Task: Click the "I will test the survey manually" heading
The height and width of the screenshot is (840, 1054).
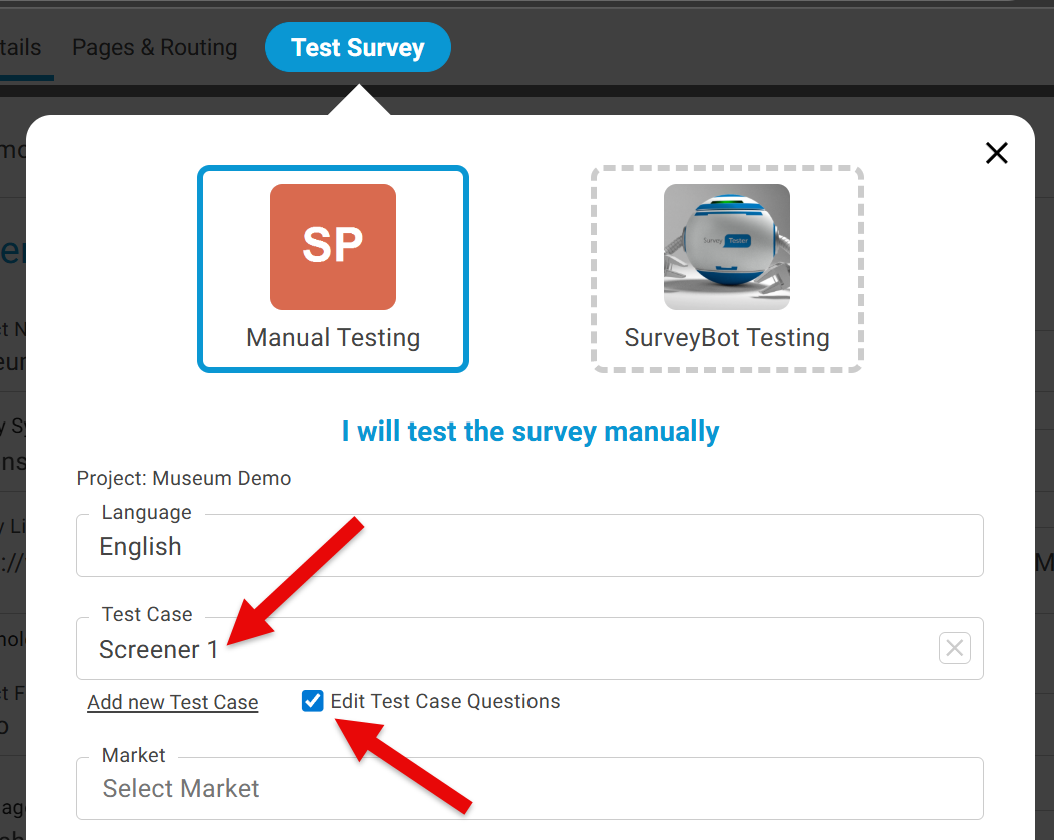Action: point(530,431)
